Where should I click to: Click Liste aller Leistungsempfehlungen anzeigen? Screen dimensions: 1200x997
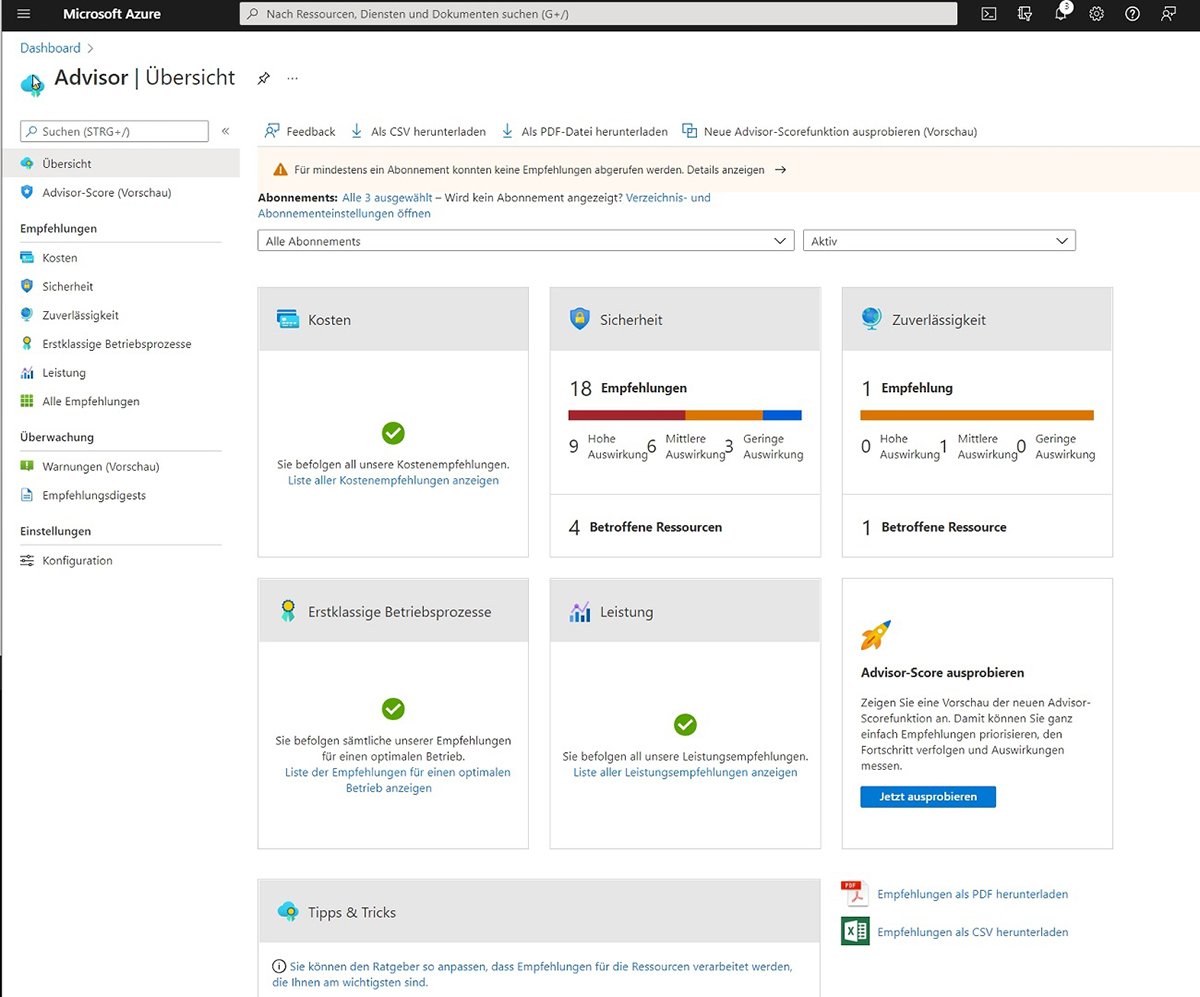685,772
